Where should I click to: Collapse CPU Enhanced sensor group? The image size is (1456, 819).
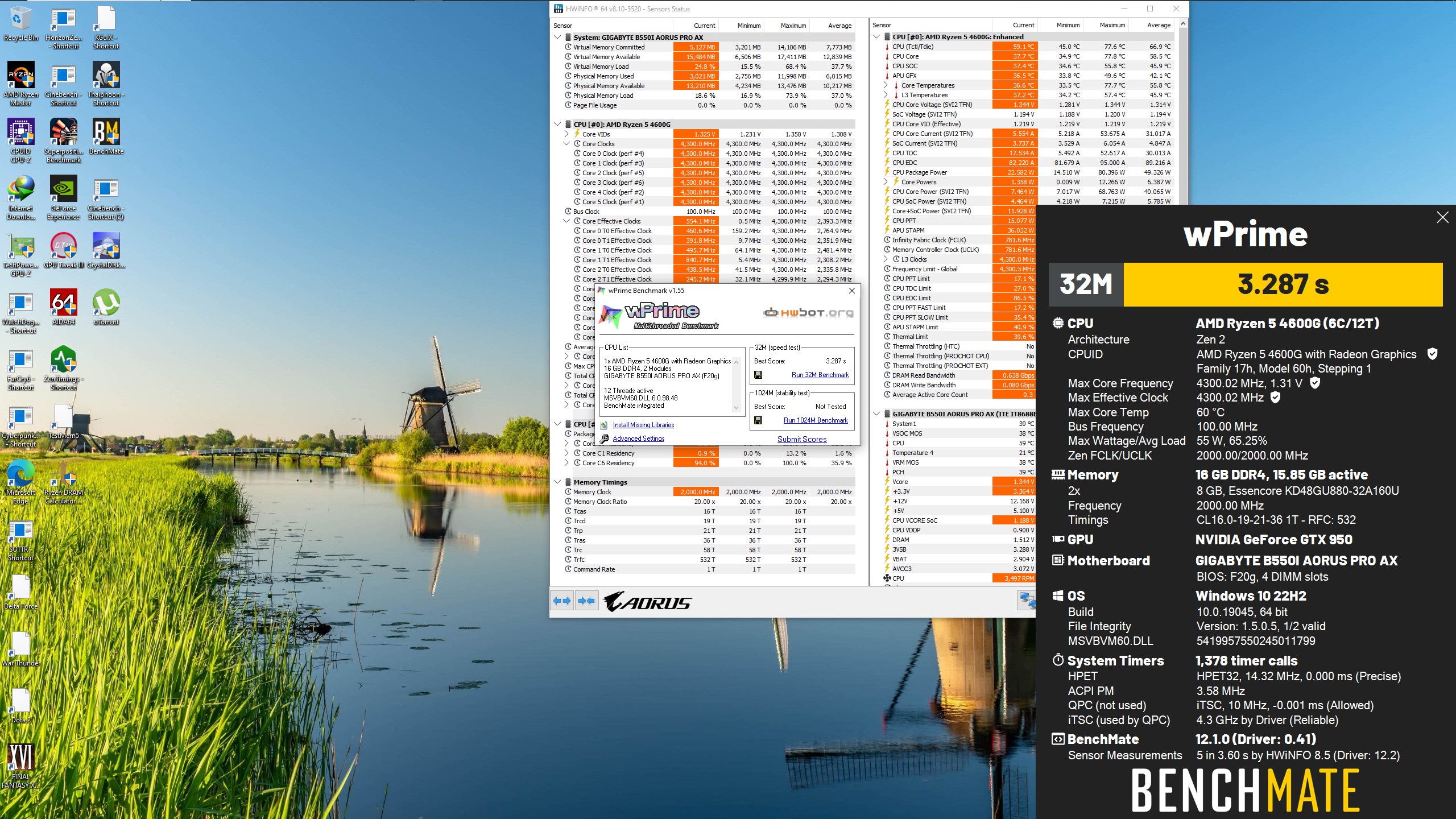click(876, 37)
